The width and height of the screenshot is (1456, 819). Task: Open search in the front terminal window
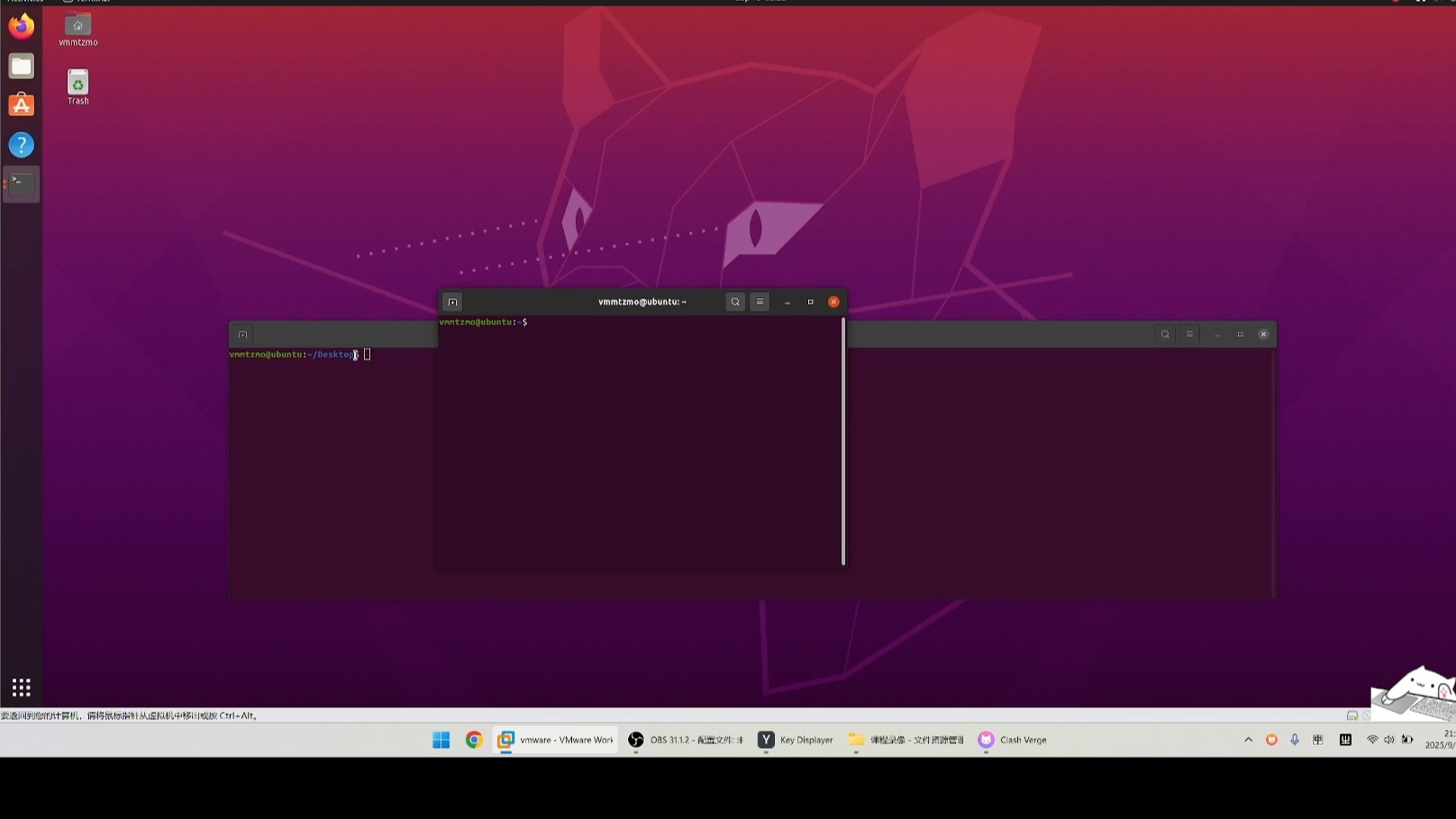(735, 302)
